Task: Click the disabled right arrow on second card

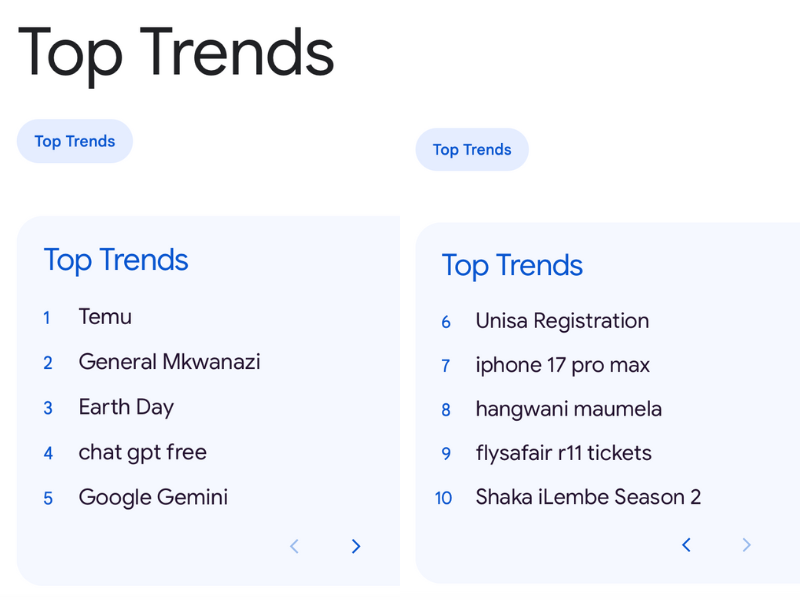Action: (x=747, y=545)
